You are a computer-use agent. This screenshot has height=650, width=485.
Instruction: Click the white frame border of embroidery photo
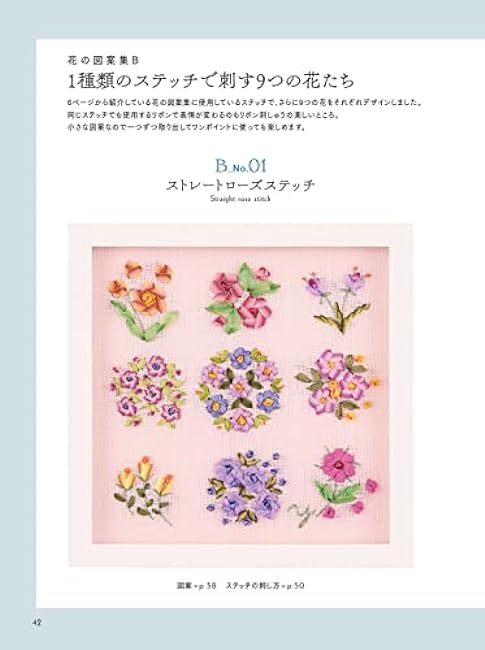click(240, 235)
